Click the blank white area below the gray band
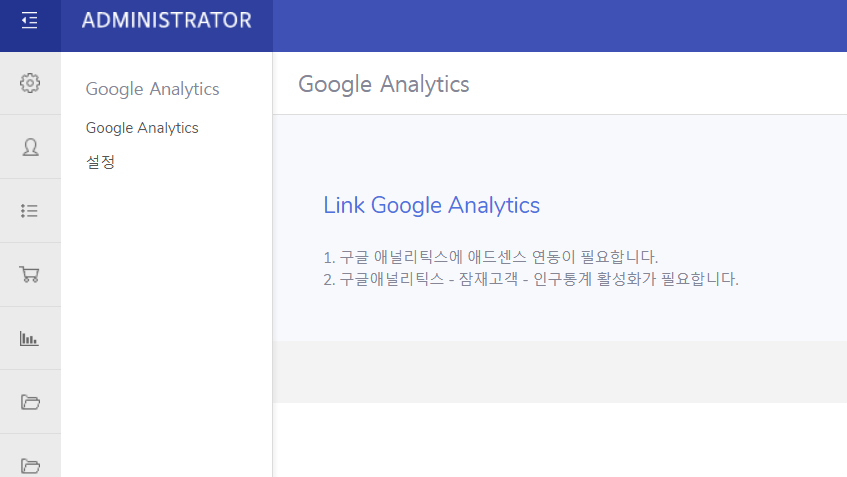 [x=560, y=440]
